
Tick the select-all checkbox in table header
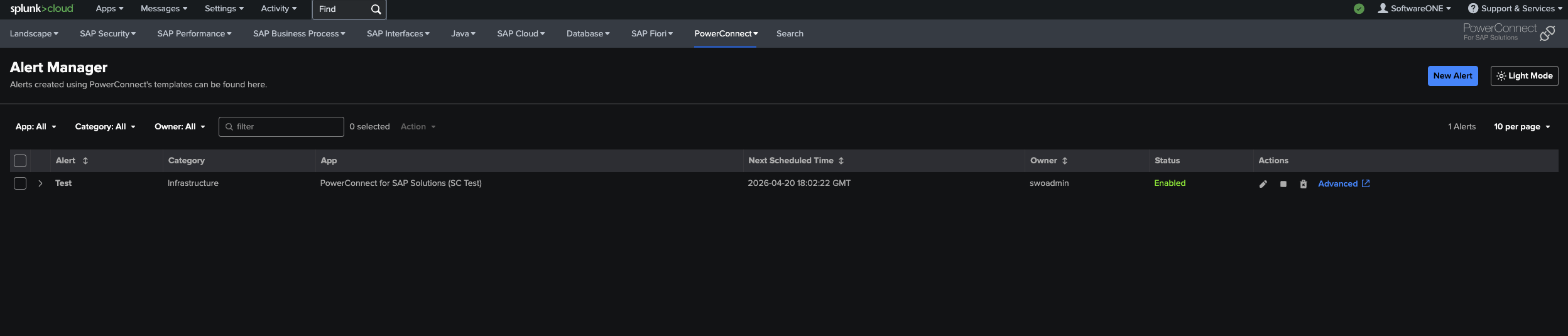pyautogui.click(x=20, y=161)
